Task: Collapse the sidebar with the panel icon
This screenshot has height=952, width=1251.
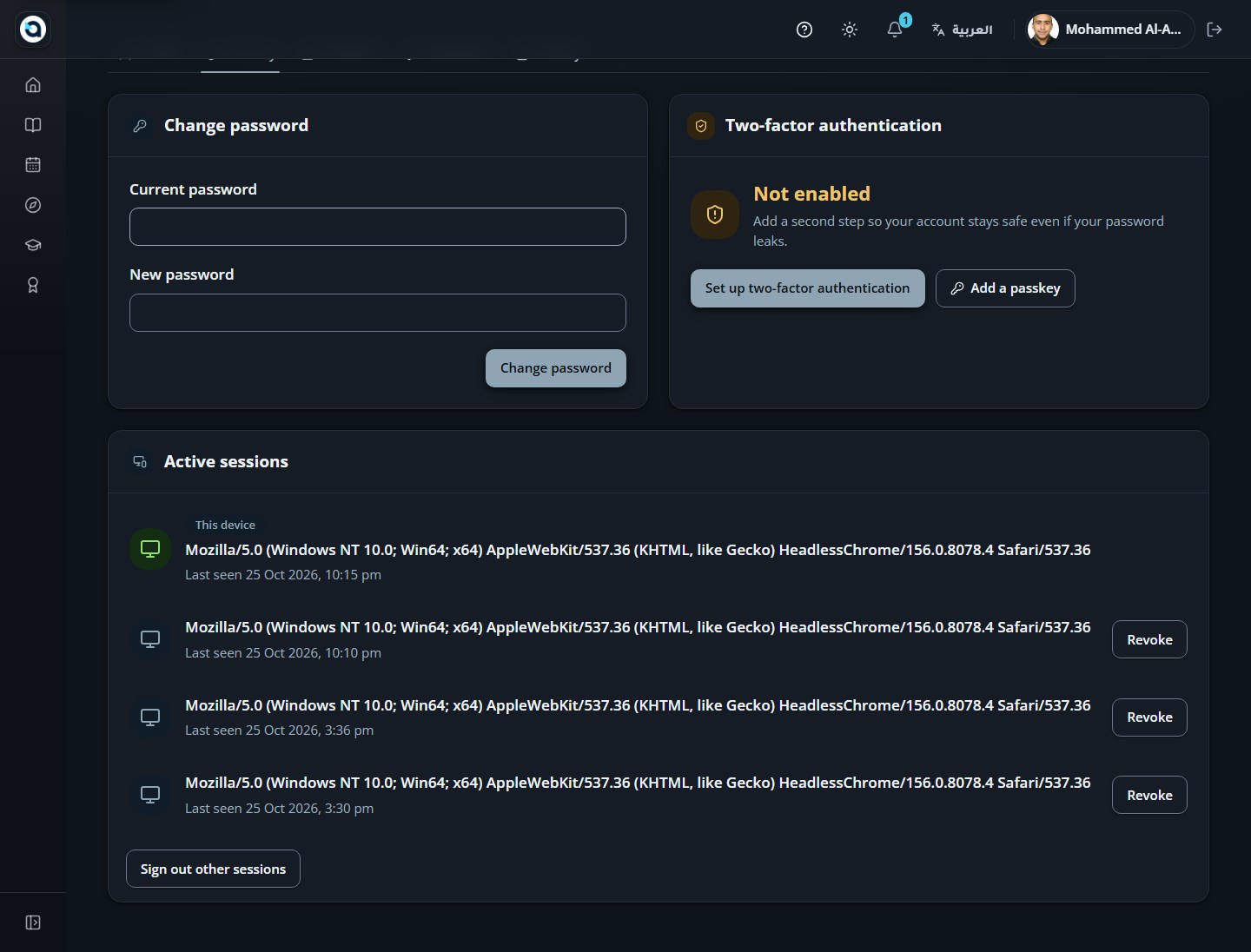Action: (33, 922)
